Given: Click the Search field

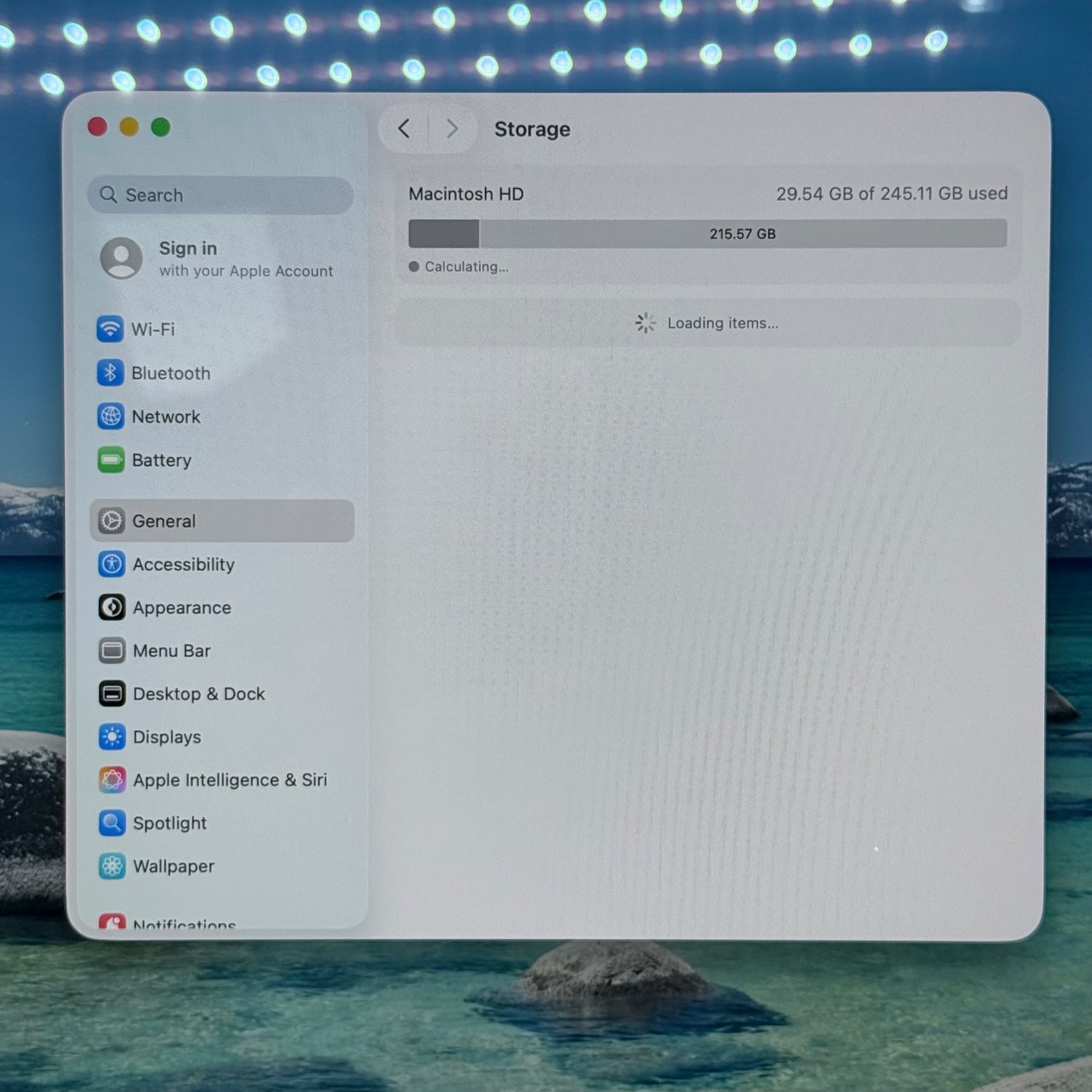Looking at the screenshot, I should point(221,195).
